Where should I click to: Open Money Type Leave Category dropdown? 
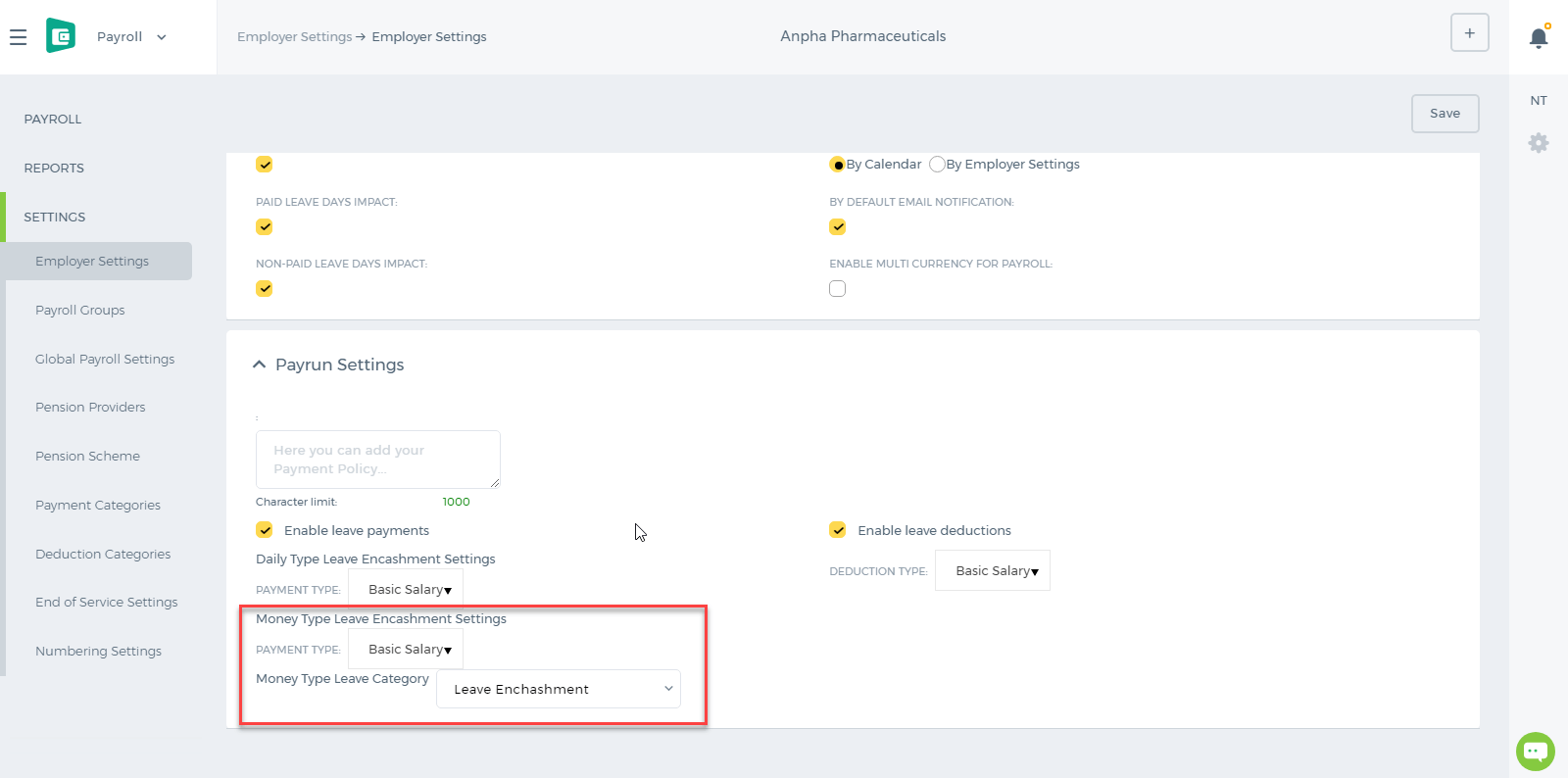point(559,689)
